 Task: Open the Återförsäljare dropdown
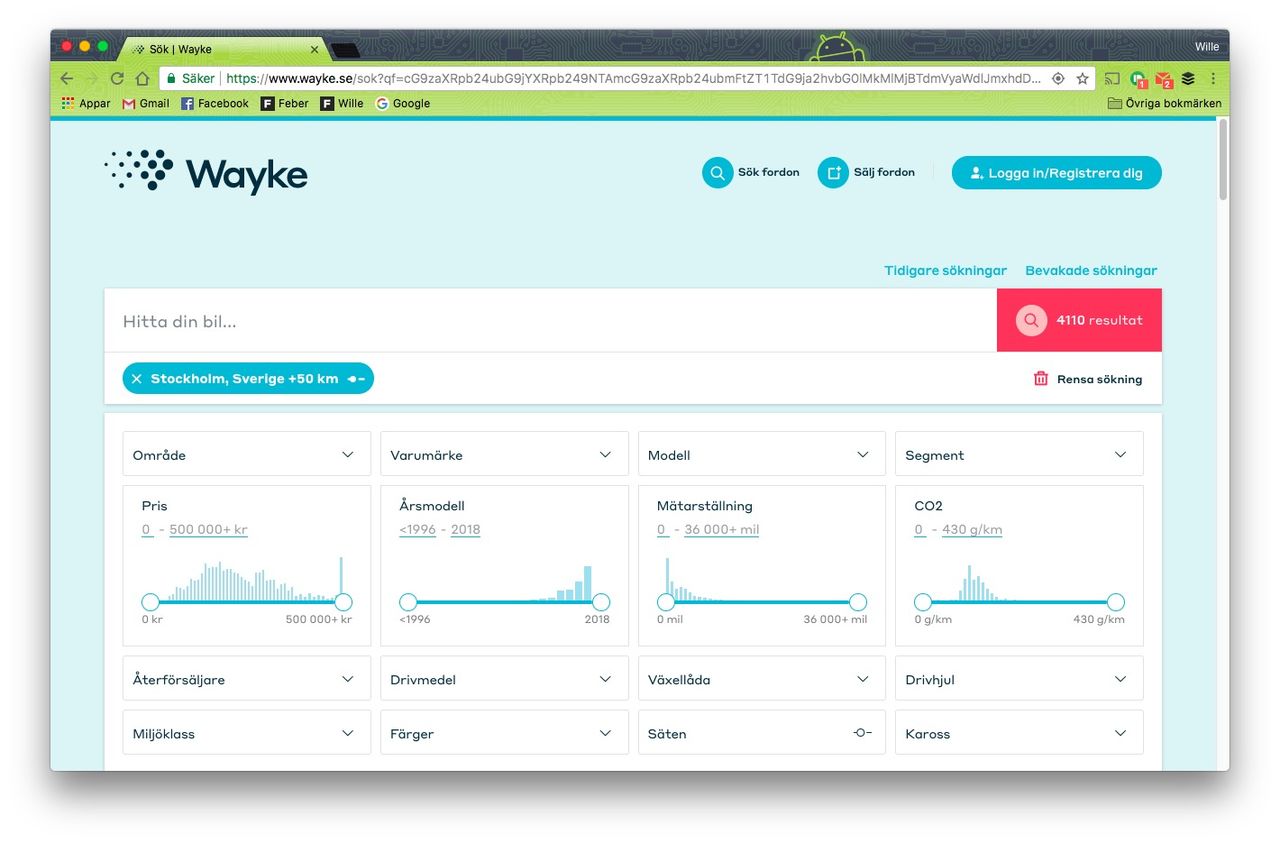coord(246,679)
